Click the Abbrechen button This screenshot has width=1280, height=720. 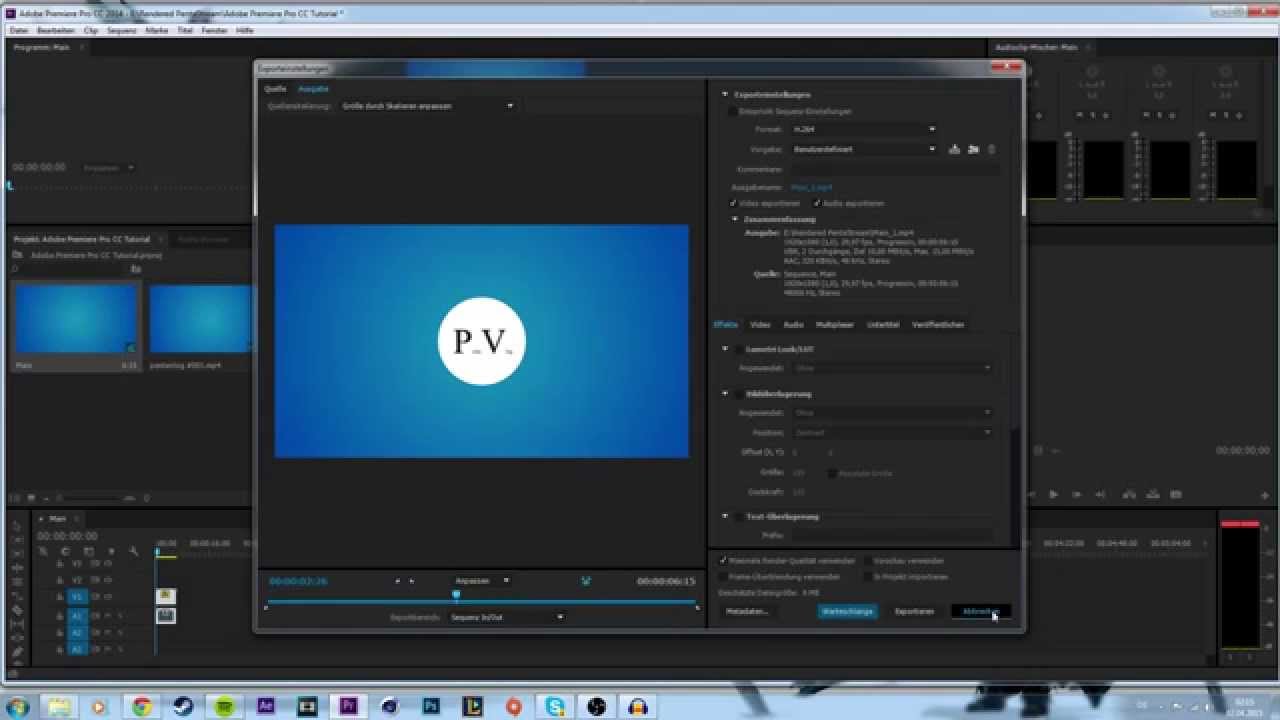[981, 611]
